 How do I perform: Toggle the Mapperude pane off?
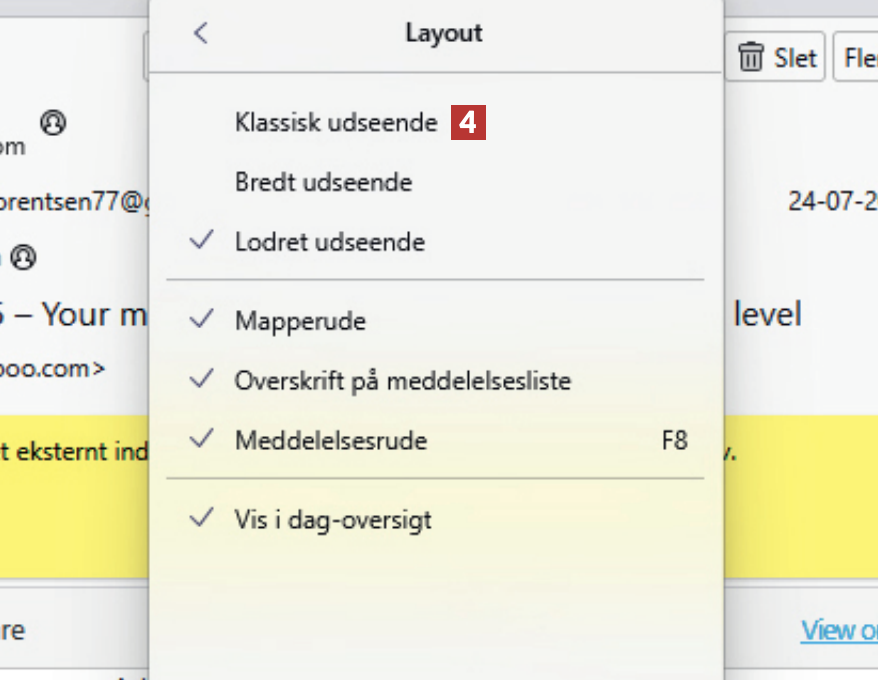[x=300, y=321]
